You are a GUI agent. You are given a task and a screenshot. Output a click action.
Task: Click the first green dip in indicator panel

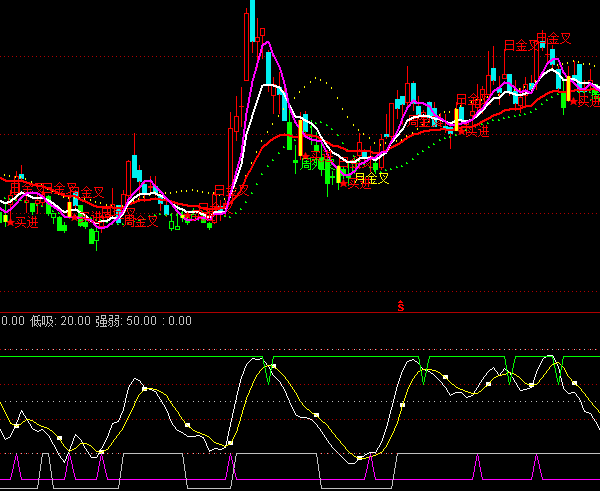269,370
